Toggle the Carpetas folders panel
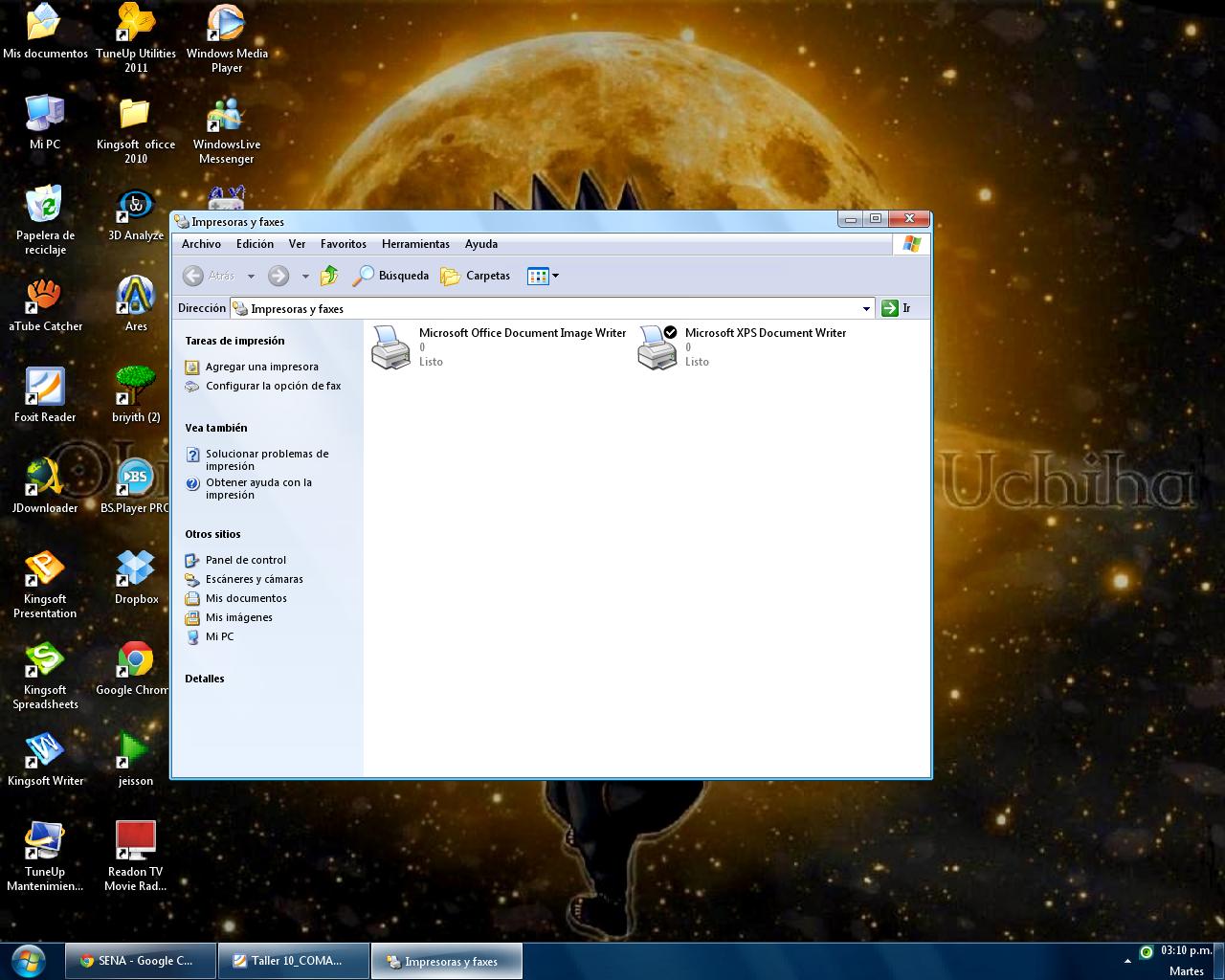The image size is (1225, 980). [x=475, y=276]
